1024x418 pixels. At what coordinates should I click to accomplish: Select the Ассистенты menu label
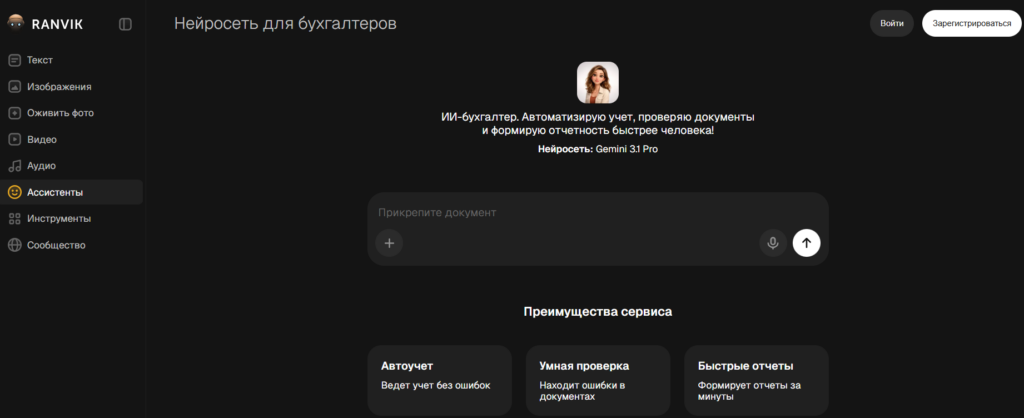pos(55,192)
